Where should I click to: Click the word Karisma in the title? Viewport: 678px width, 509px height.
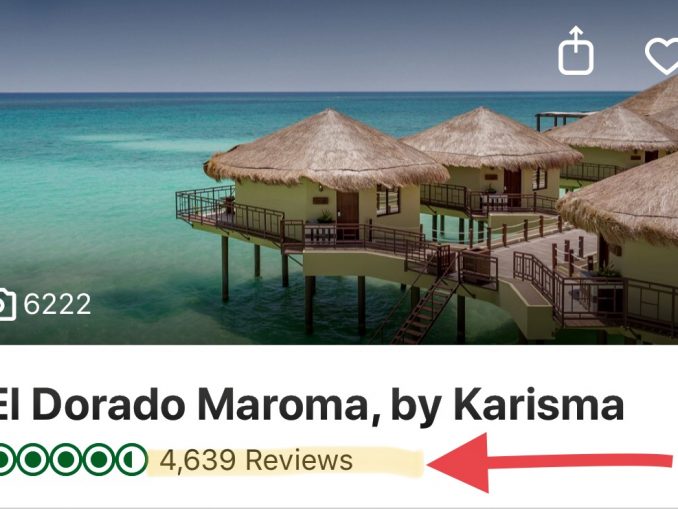pos(538,404)
